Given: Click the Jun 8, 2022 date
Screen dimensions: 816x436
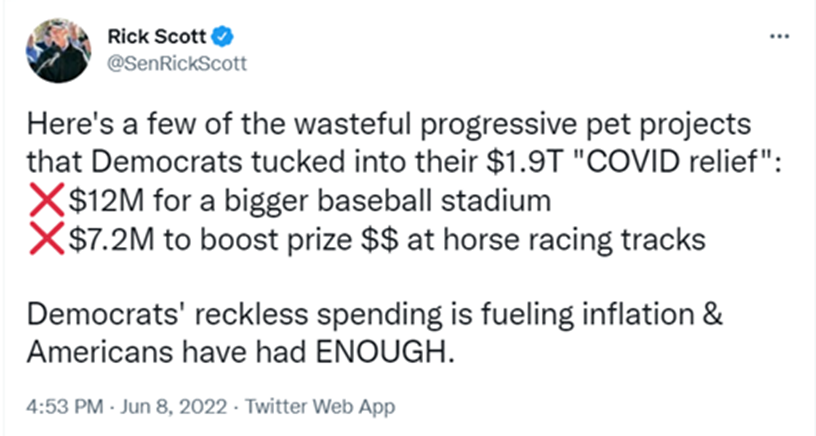Looking at the screenshot, I should coord(173,406).
